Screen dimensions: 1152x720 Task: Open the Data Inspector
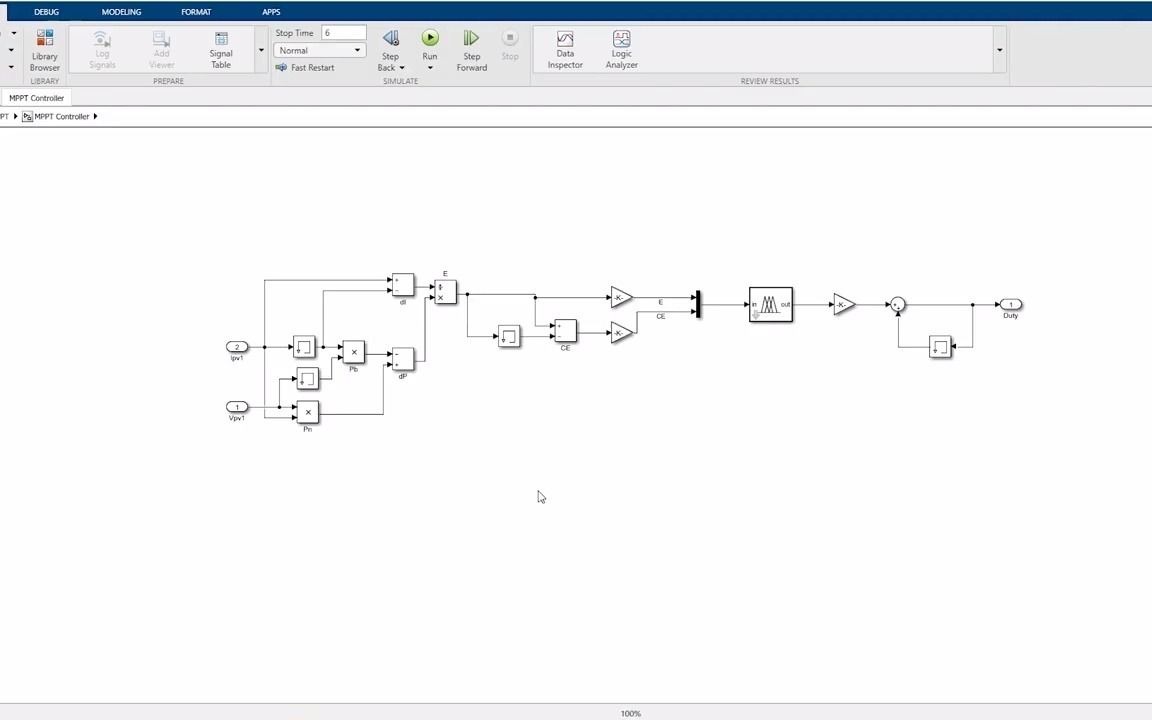pyautogui.click(x=564, y=50)
